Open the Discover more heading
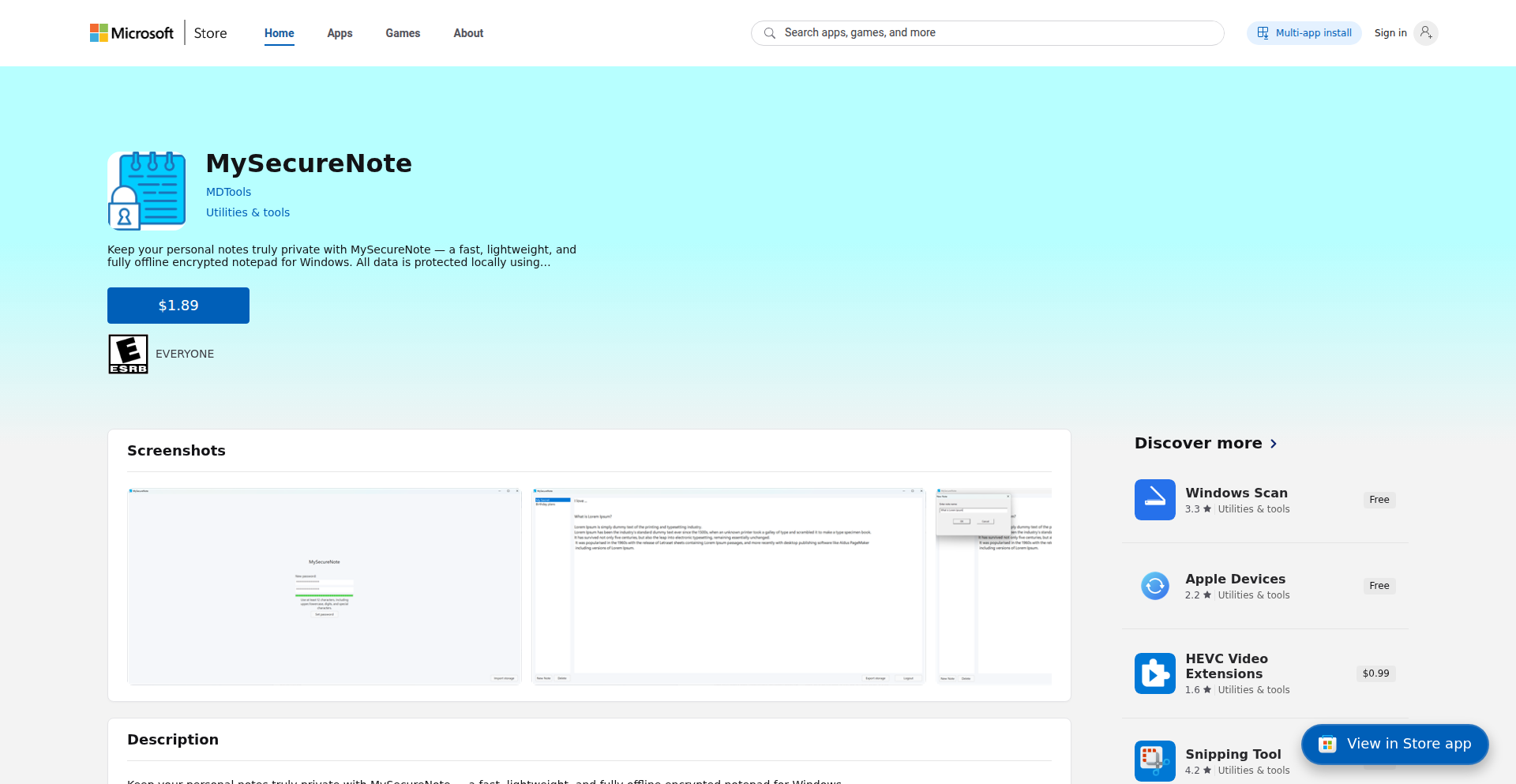This screenshot has height=784, width=1516. point(1198,443)
